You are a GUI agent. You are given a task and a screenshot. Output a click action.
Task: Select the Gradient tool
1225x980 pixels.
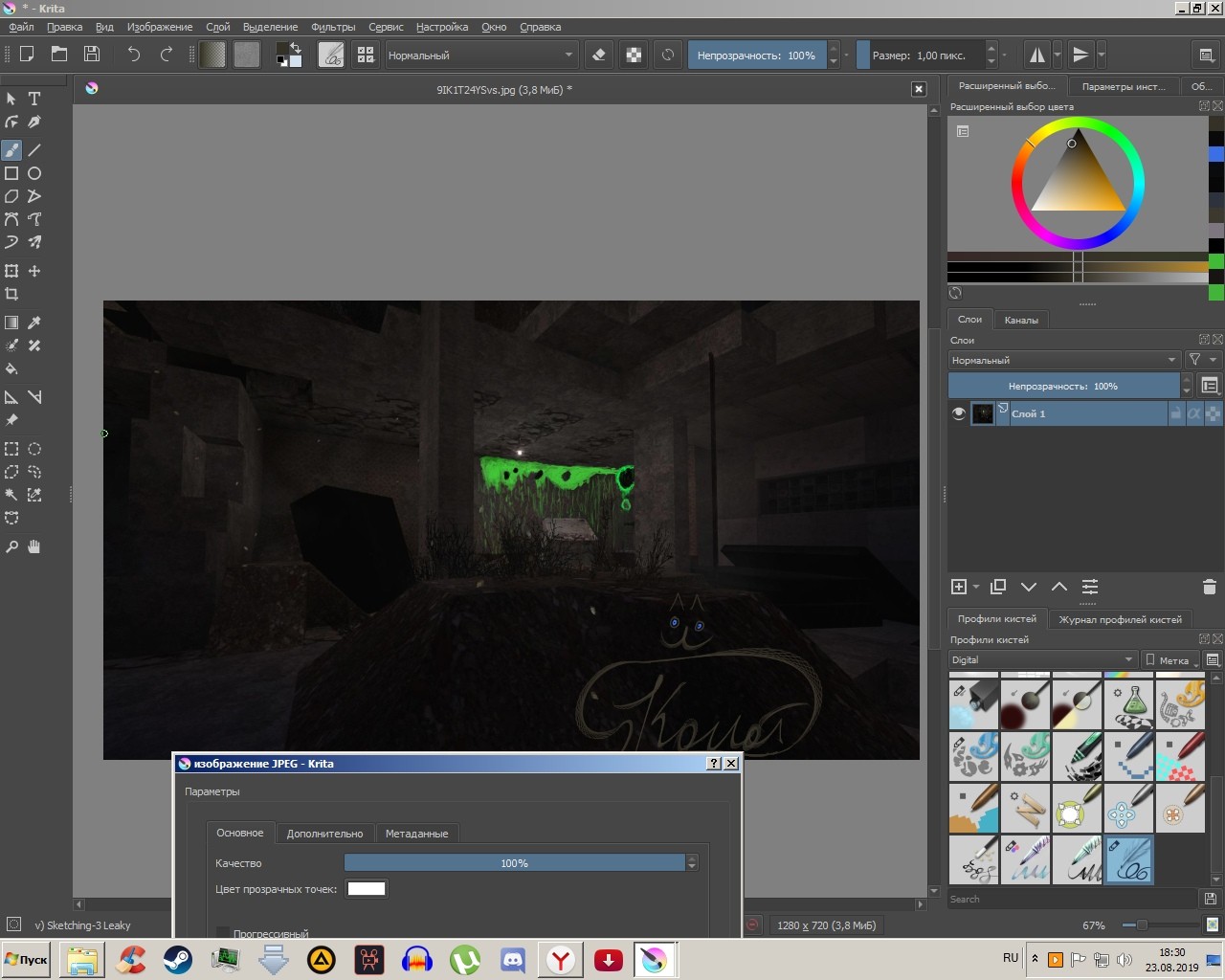(x=11, y=323)
